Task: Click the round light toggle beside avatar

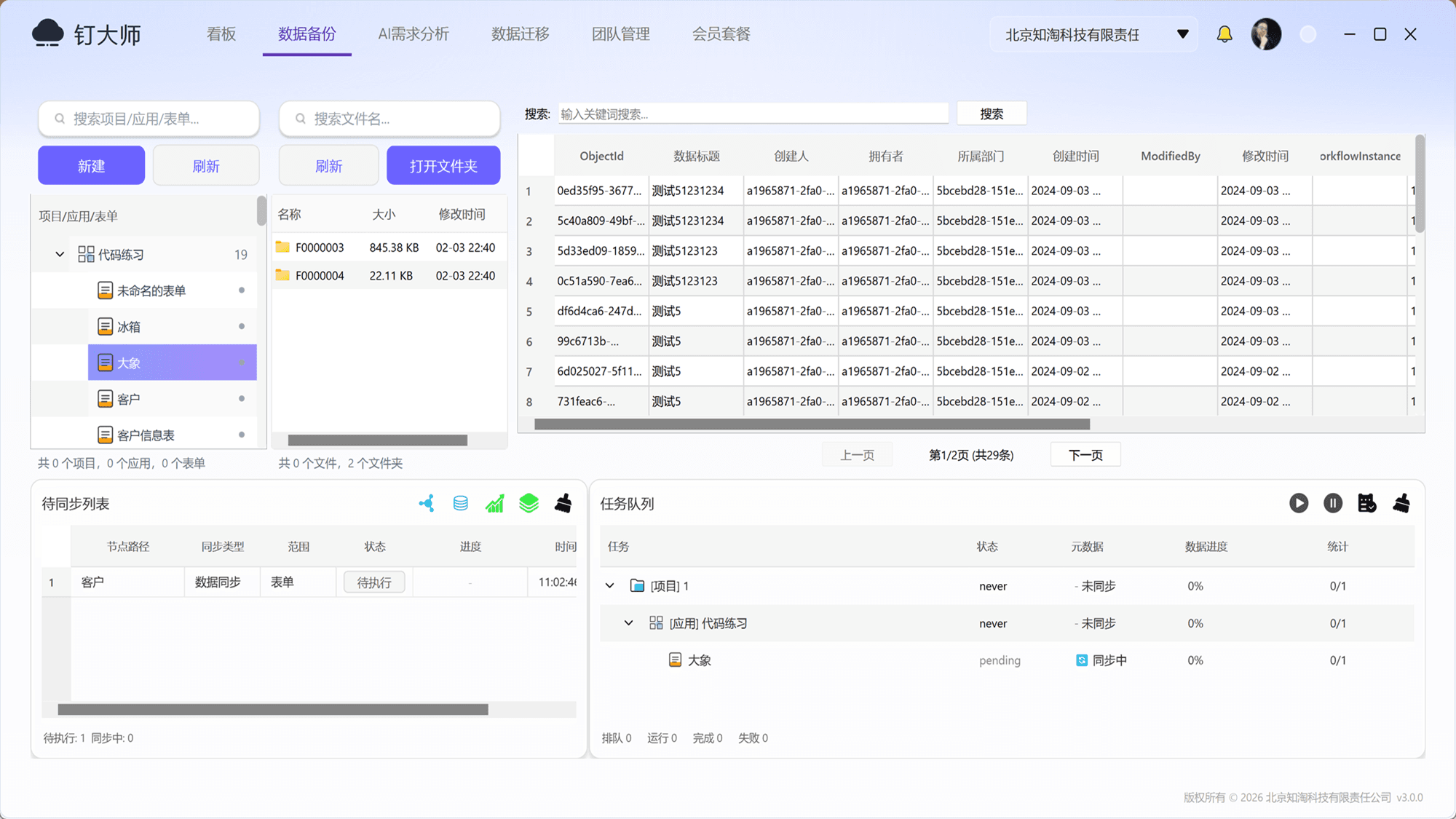Action: click(1308, 34)
